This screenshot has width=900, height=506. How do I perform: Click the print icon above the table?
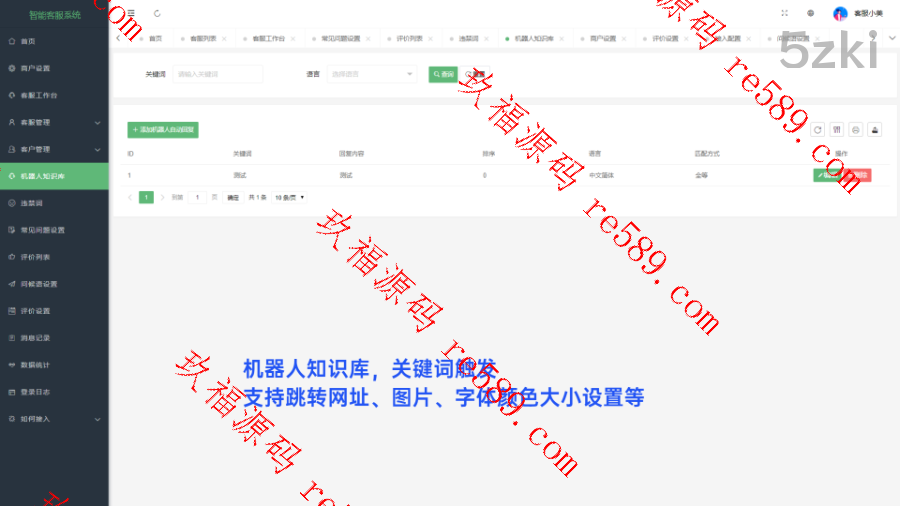click(855, 129)
